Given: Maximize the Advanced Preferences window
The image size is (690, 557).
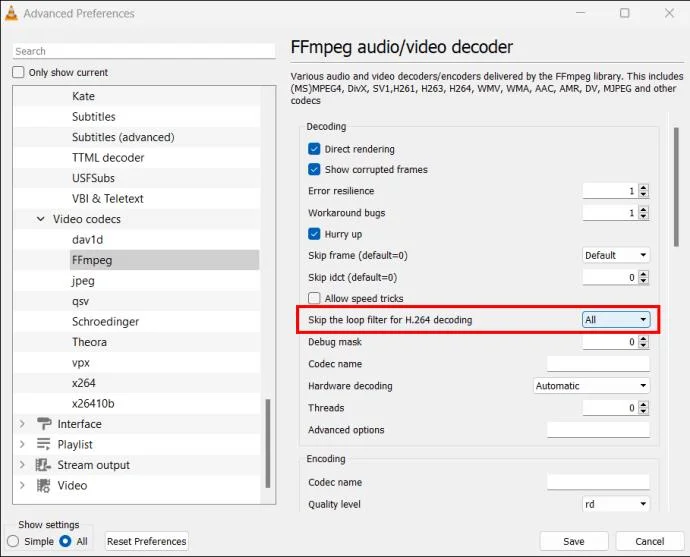Looking at the screenshot, I should point(624,13).
